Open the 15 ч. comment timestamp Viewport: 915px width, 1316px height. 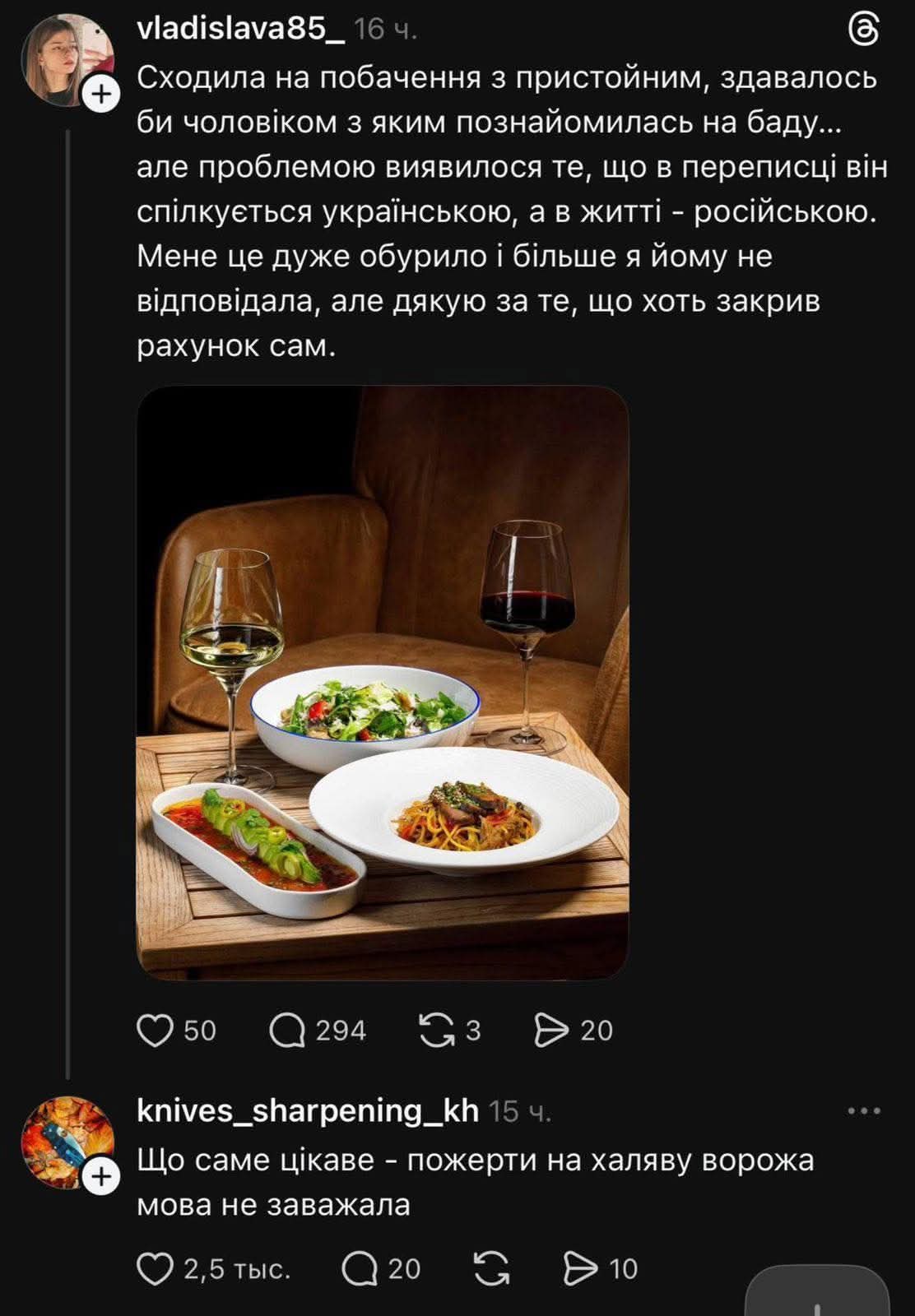520,1112
